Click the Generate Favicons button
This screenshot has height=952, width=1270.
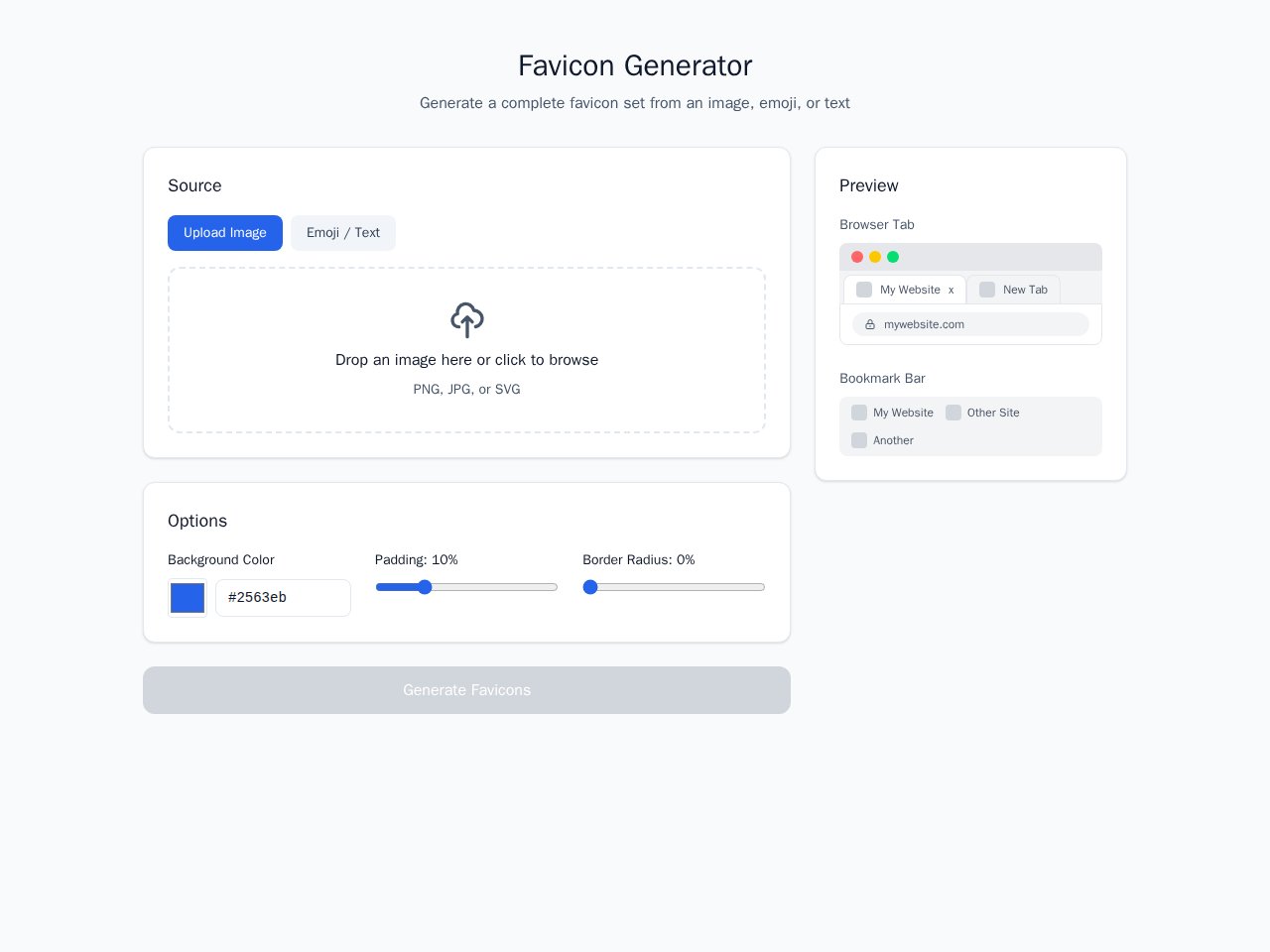[x=466, y=690]
